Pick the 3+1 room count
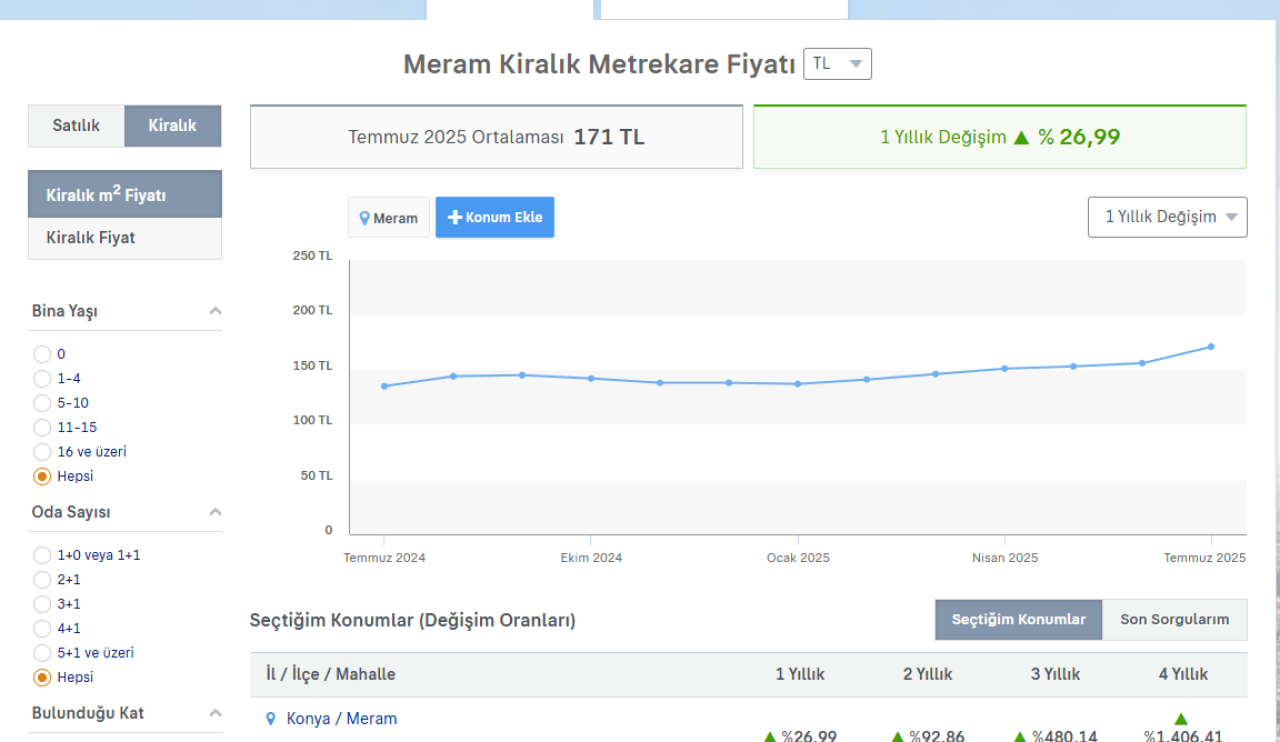The height and width of the screenshot is (742, 1280). pyautogui.click(x=42, y=604)
